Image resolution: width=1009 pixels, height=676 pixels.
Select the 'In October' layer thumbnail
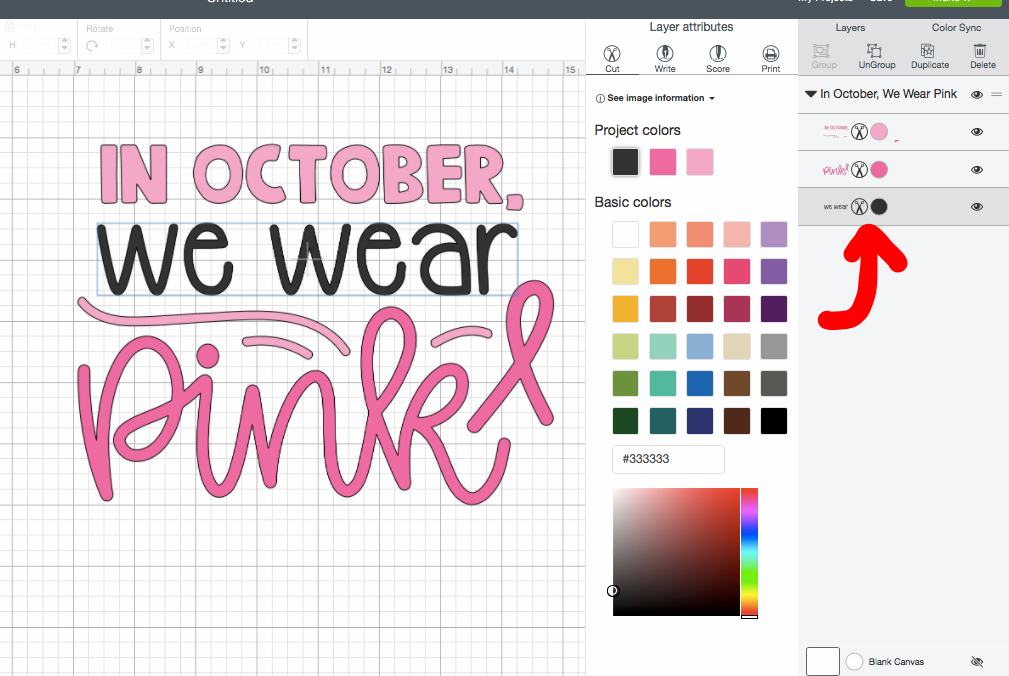click(x=835, y=132)
